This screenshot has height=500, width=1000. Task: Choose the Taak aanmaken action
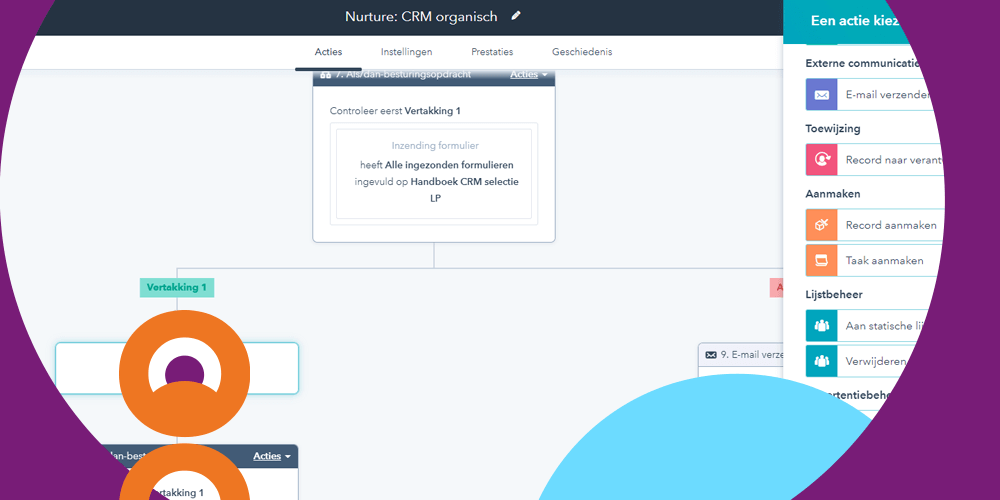875,260
